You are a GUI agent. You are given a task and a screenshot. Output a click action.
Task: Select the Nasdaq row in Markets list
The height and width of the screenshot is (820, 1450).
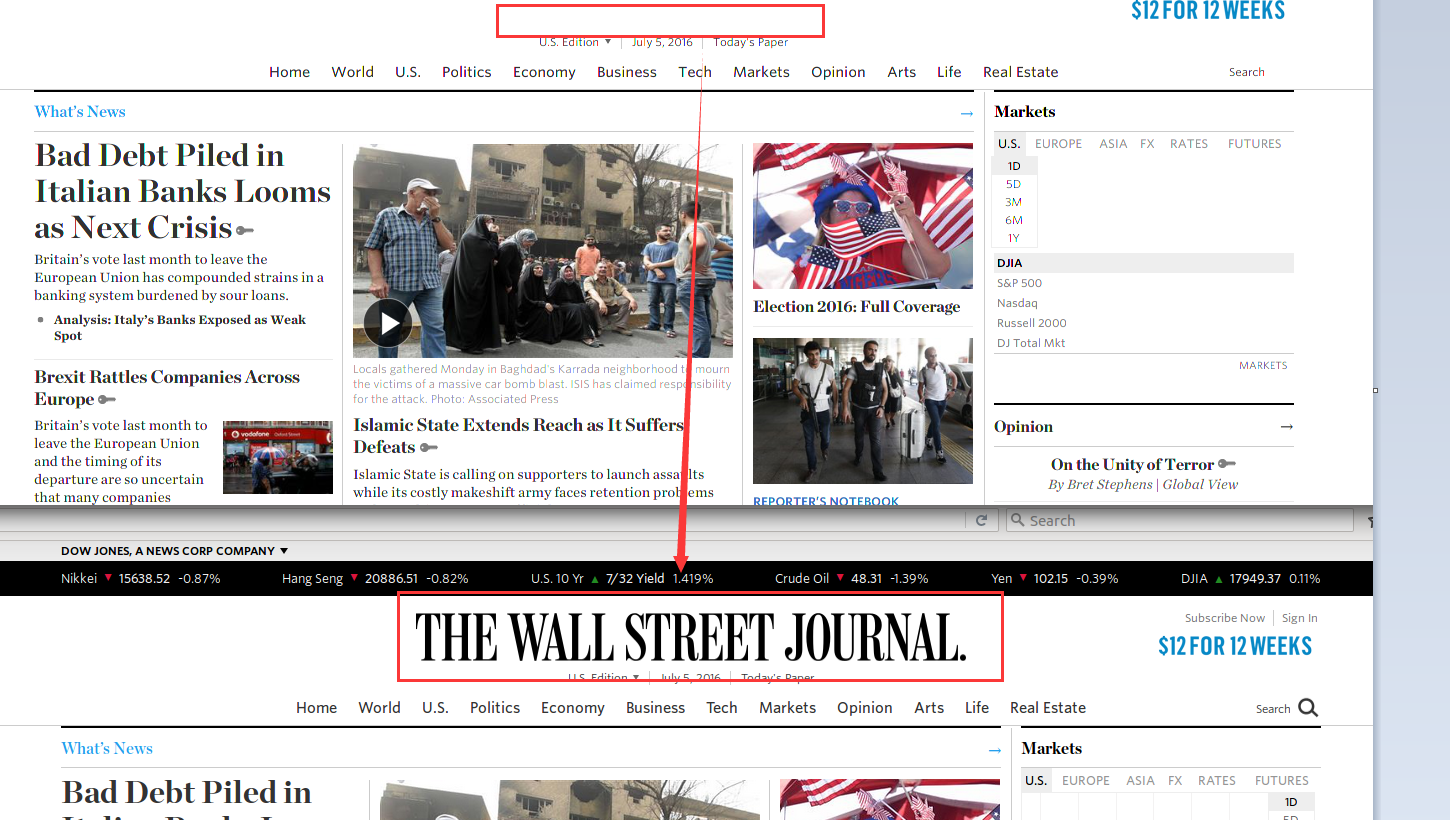pos(1017,303)
